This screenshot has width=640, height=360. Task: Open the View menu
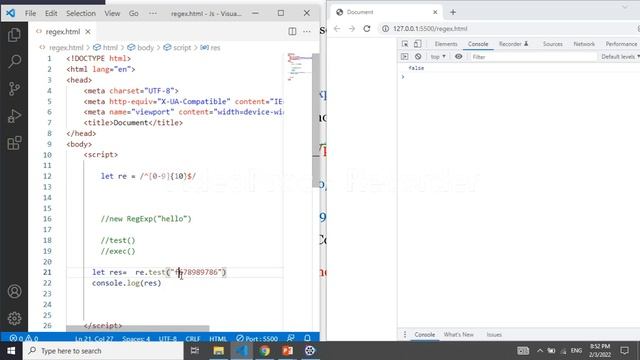click(112, 13)
